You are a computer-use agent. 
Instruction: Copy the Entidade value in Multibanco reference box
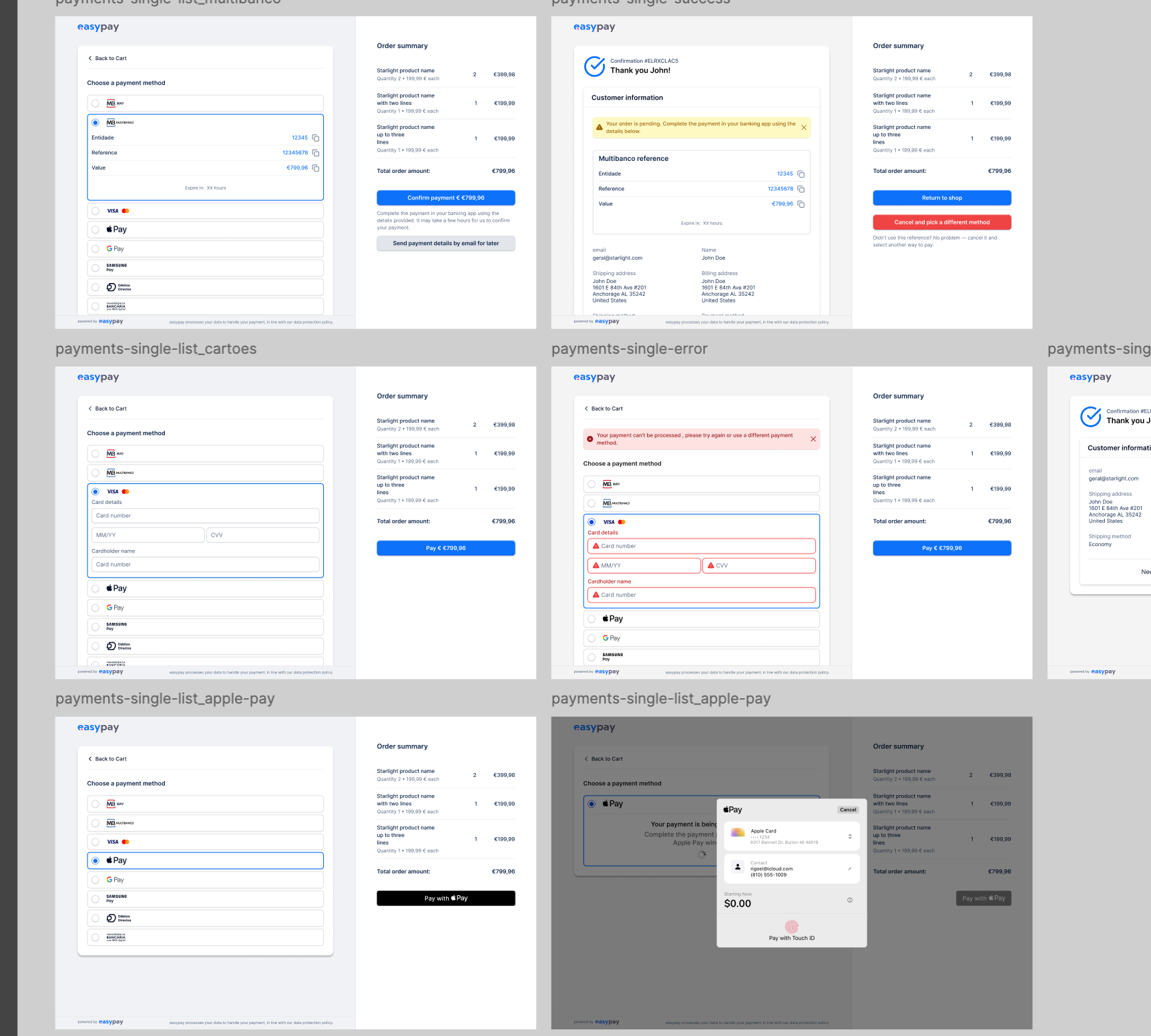801,174
